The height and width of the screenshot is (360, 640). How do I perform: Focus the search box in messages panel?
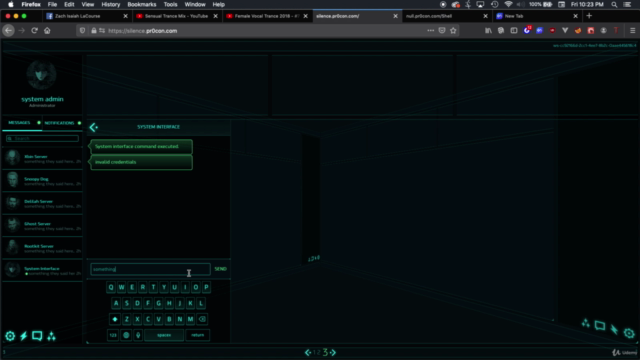coord(42,139)
